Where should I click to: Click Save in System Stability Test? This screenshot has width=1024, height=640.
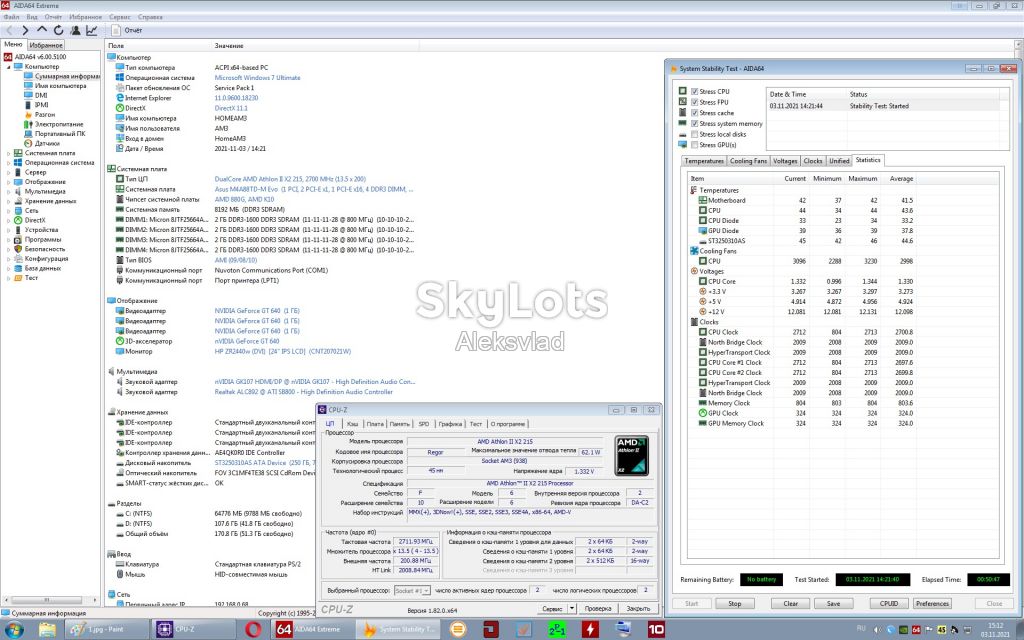pyautogui.click(x=833, y=603)
